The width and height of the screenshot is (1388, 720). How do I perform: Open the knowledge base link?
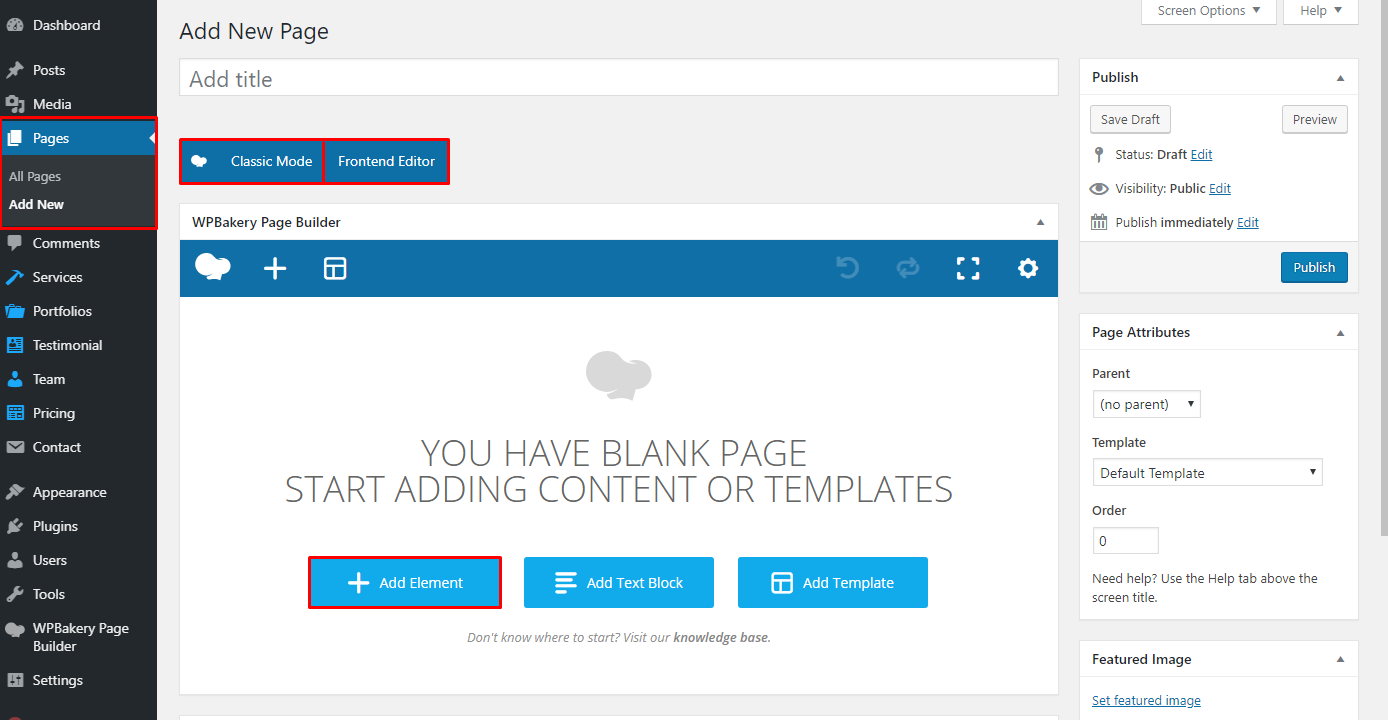click(721, 637)
